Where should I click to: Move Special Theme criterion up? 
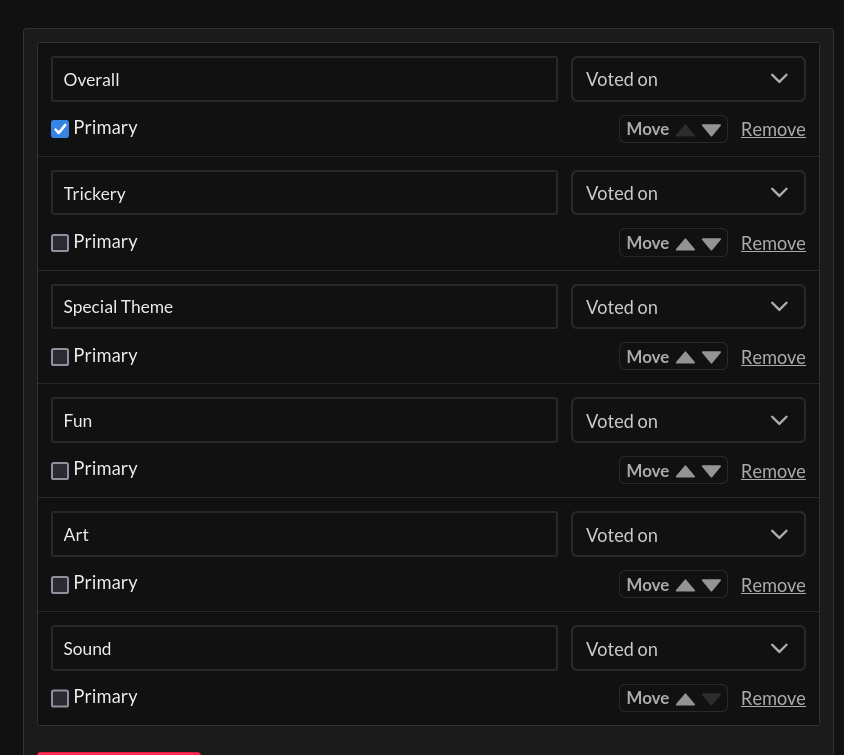685,358
